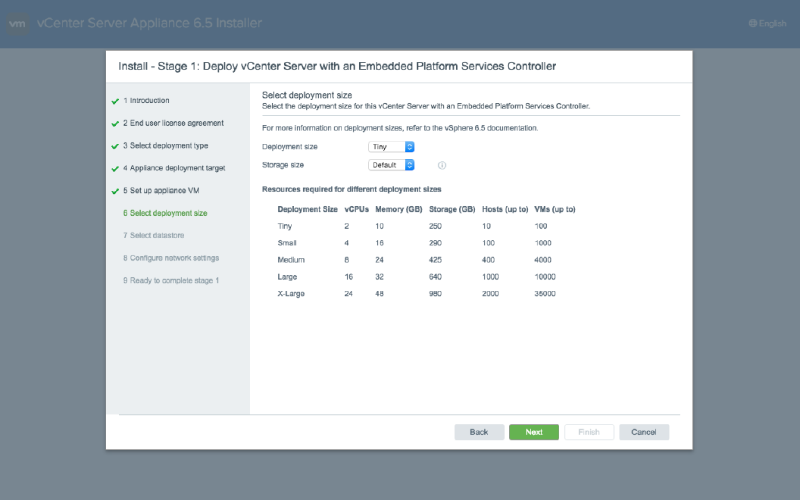
Task: Click the Tiny row in resources table
Action: pyautogui.click(x=425, y=226)
